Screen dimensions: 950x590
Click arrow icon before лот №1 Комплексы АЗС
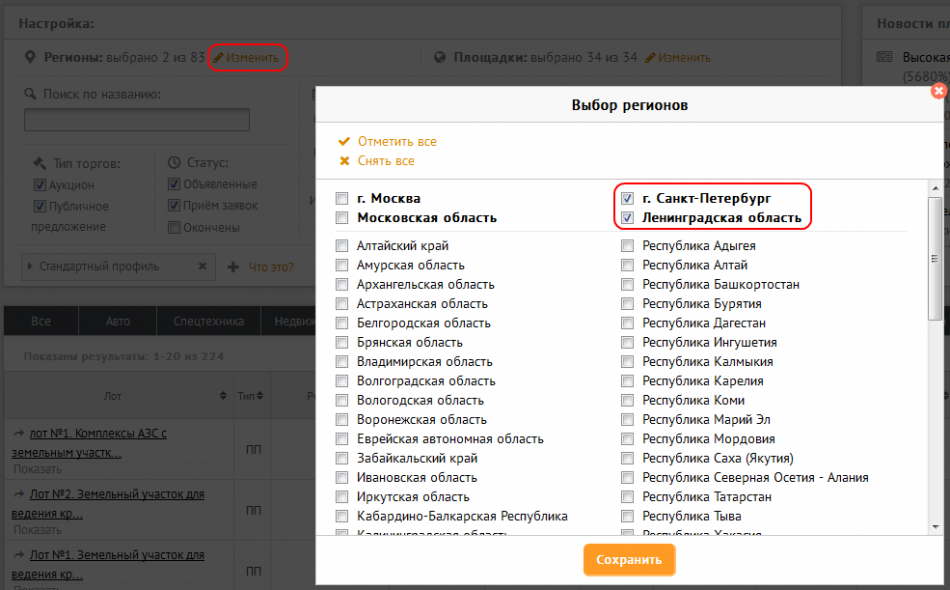click(19, 433)
